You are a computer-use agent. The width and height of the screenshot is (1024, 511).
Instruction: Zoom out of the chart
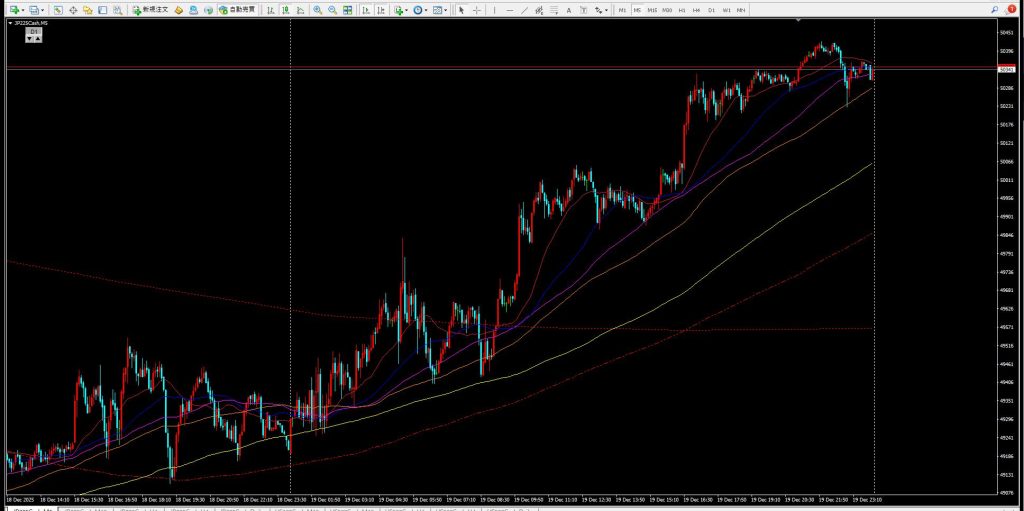coord(331,10)
